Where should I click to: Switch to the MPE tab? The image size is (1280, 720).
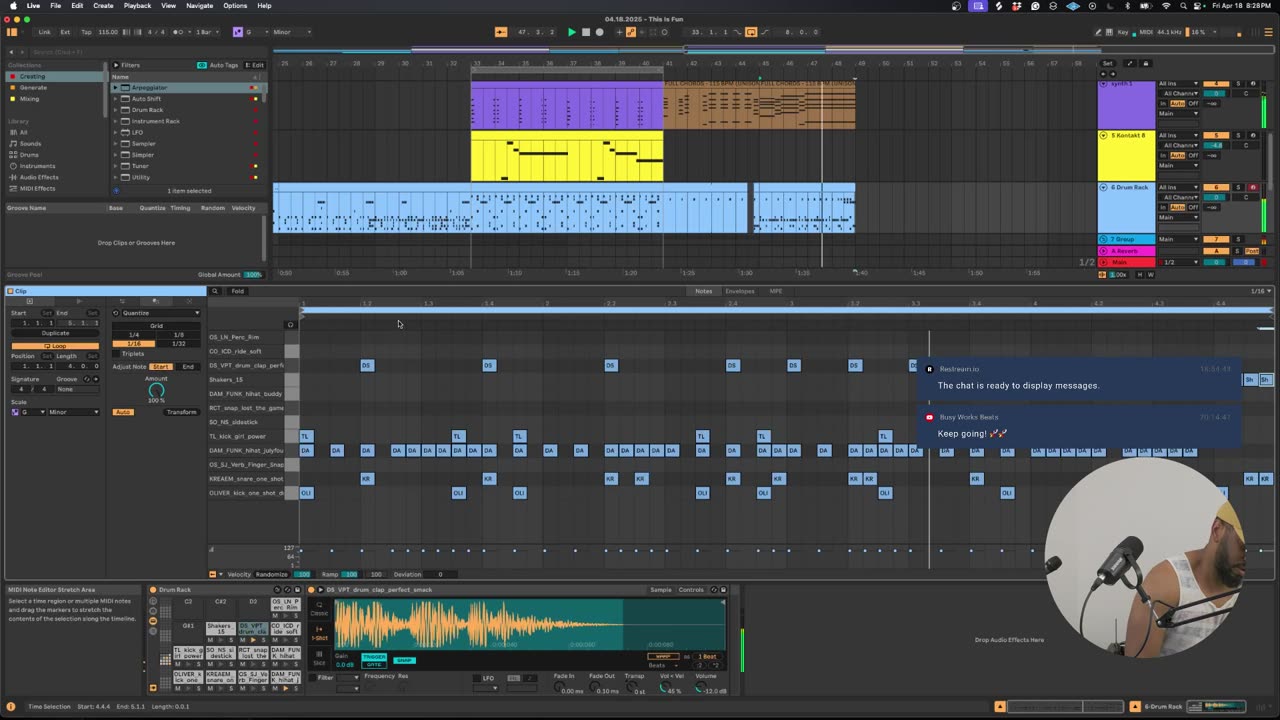[775, 291]
